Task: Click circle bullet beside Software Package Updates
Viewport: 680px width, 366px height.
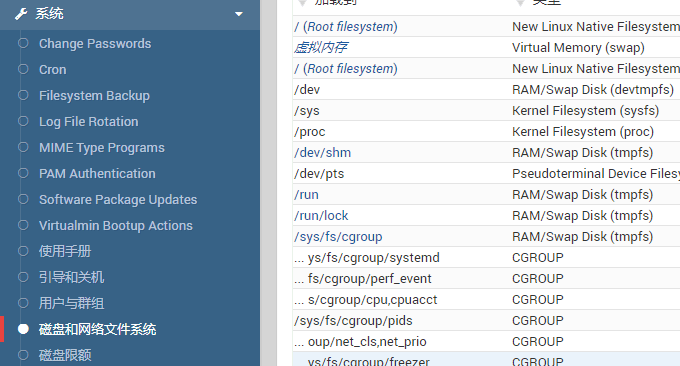Action: tap(23, 199)
